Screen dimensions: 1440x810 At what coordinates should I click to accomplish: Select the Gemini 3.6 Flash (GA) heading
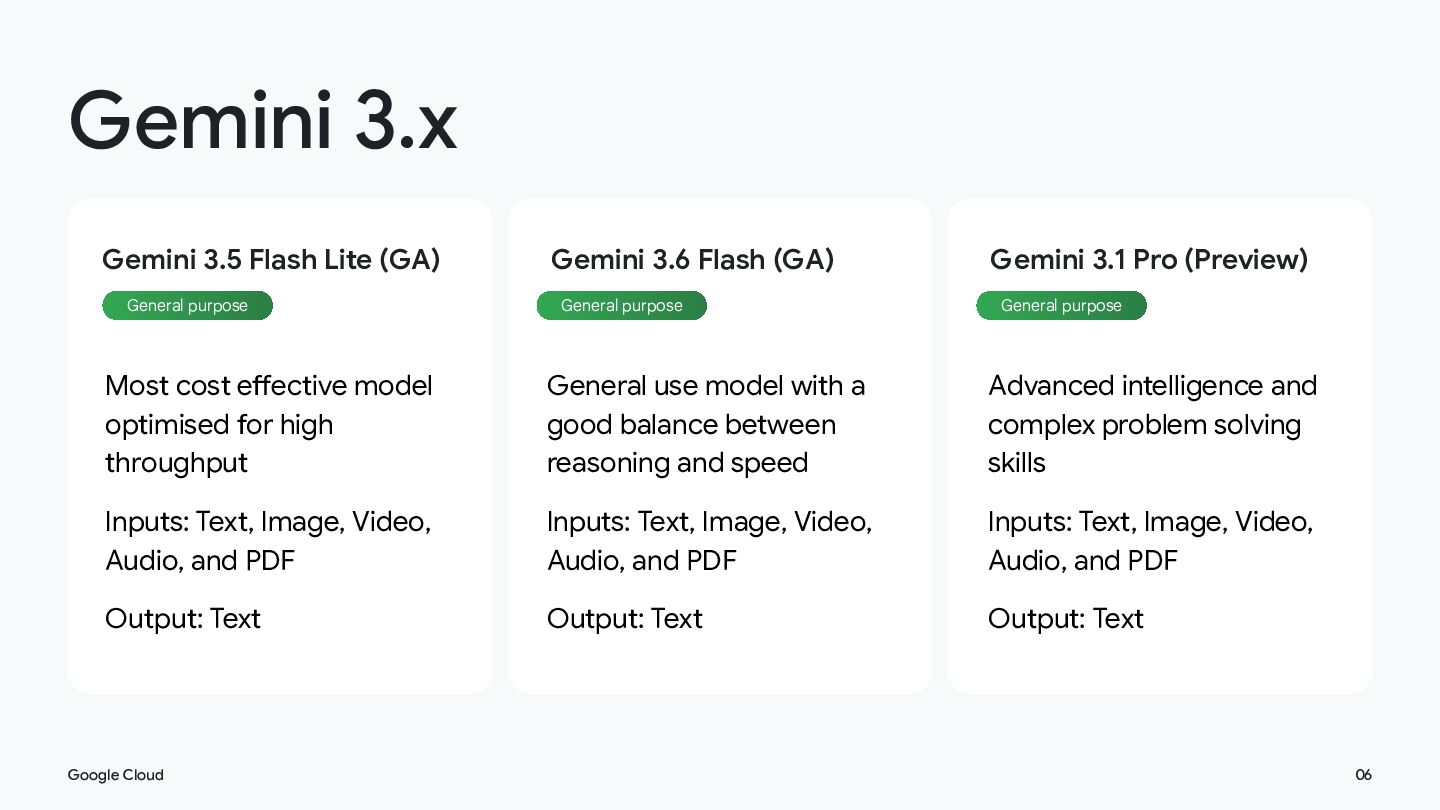[x=692, y=260]
